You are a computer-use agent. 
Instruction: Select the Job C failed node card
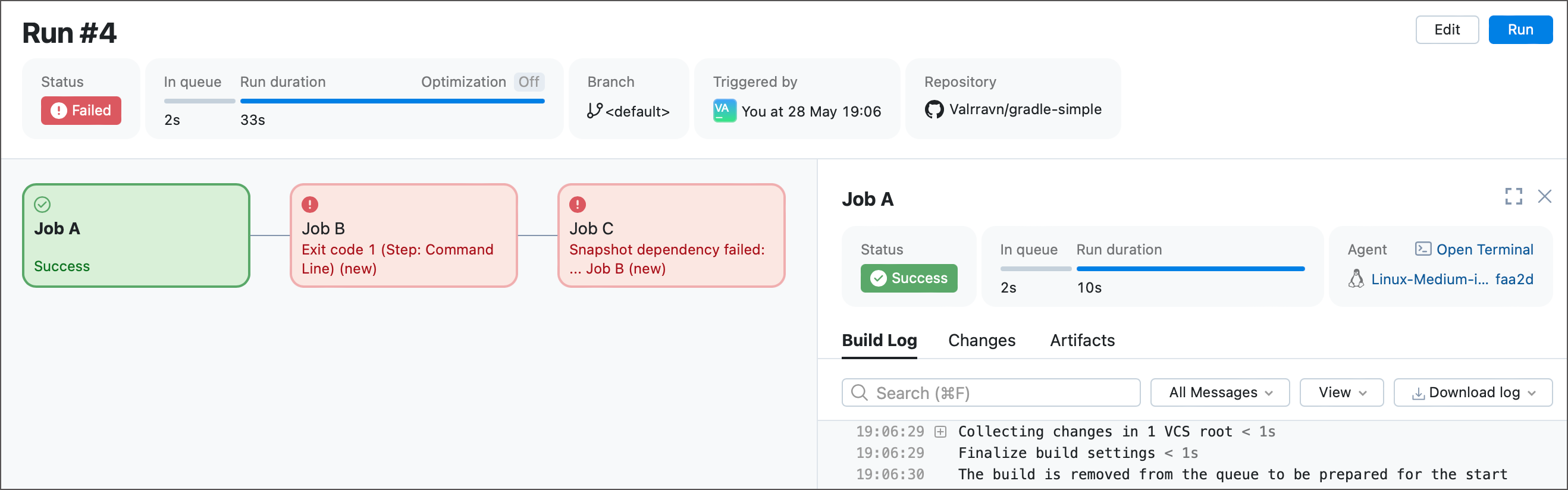672,235
